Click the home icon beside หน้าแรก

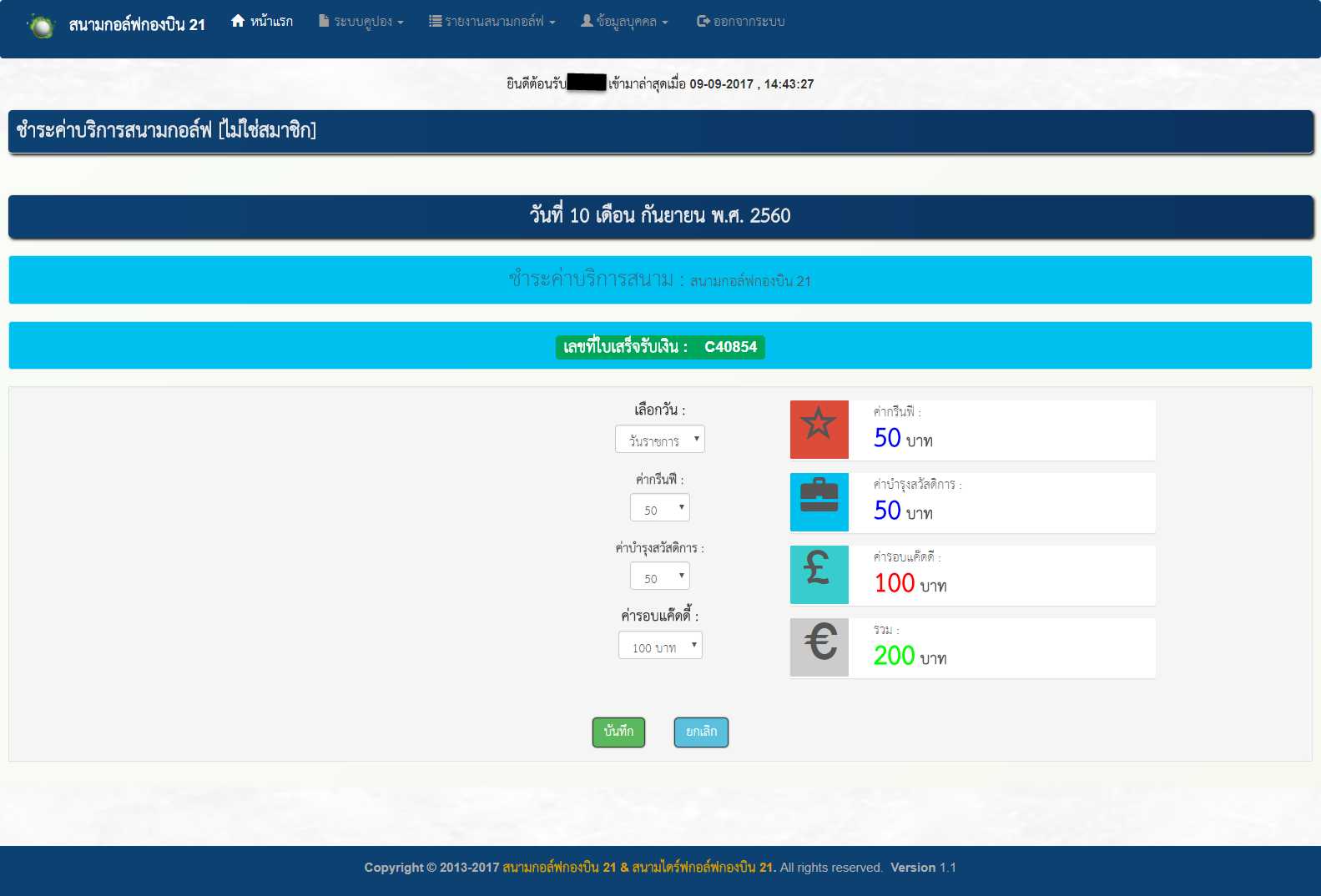pos(238,21)
